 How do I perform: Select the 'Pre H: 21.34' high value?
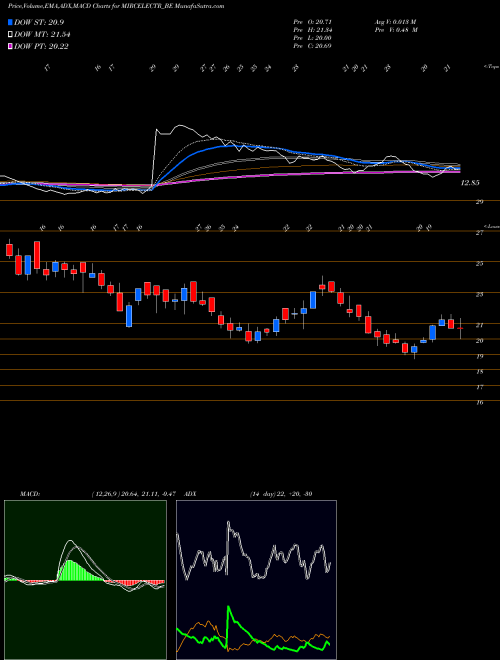(x=313, y=29)
